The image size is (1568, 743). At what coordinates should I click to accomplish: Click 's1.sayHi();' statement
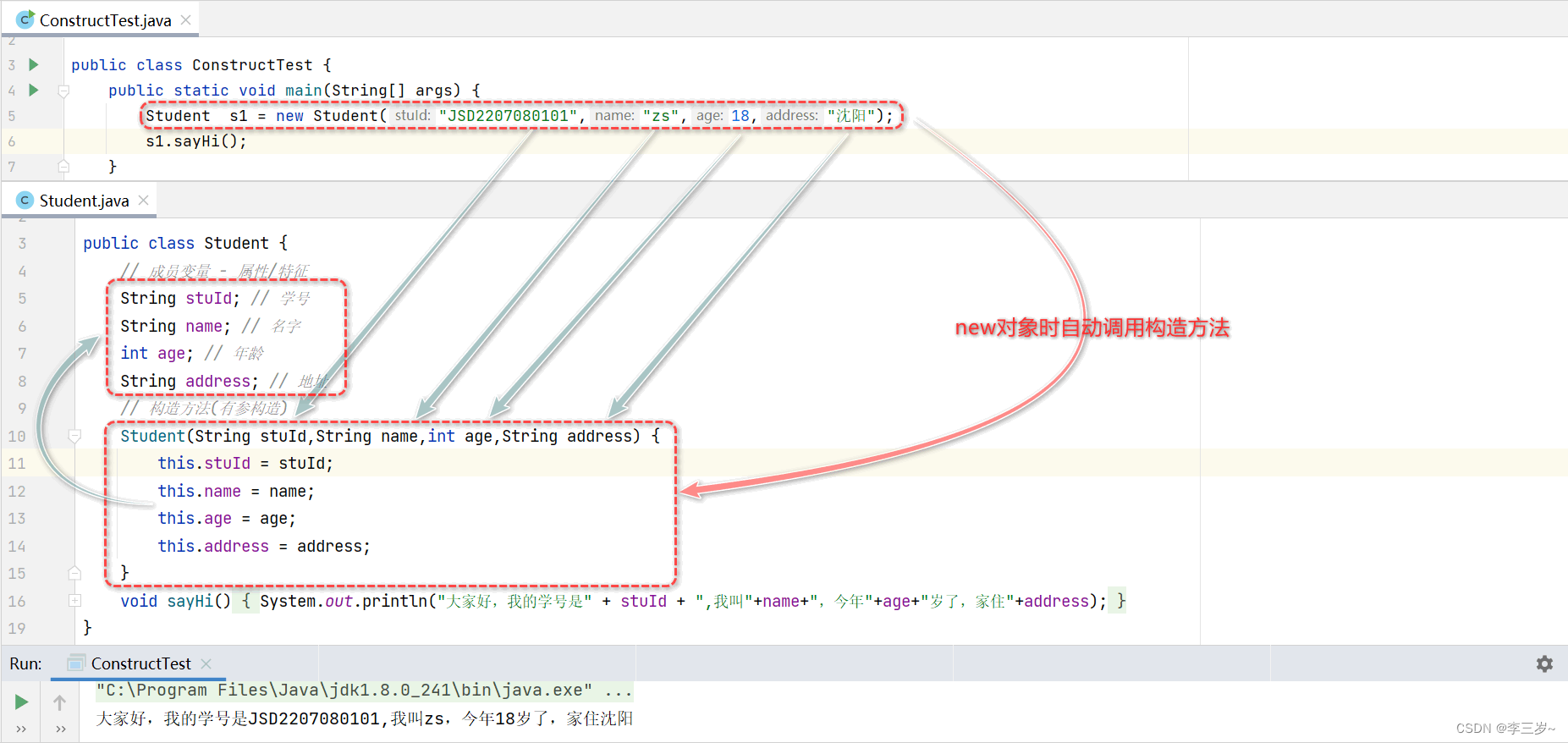click(x=196, y=141)
